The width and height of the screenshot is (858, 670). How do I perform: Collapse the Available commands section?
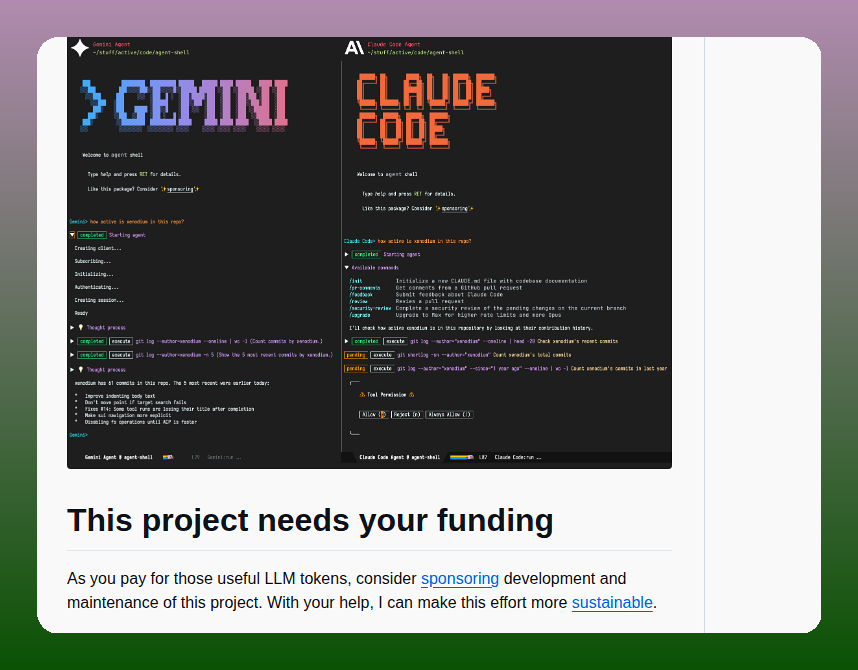(346, 268)
